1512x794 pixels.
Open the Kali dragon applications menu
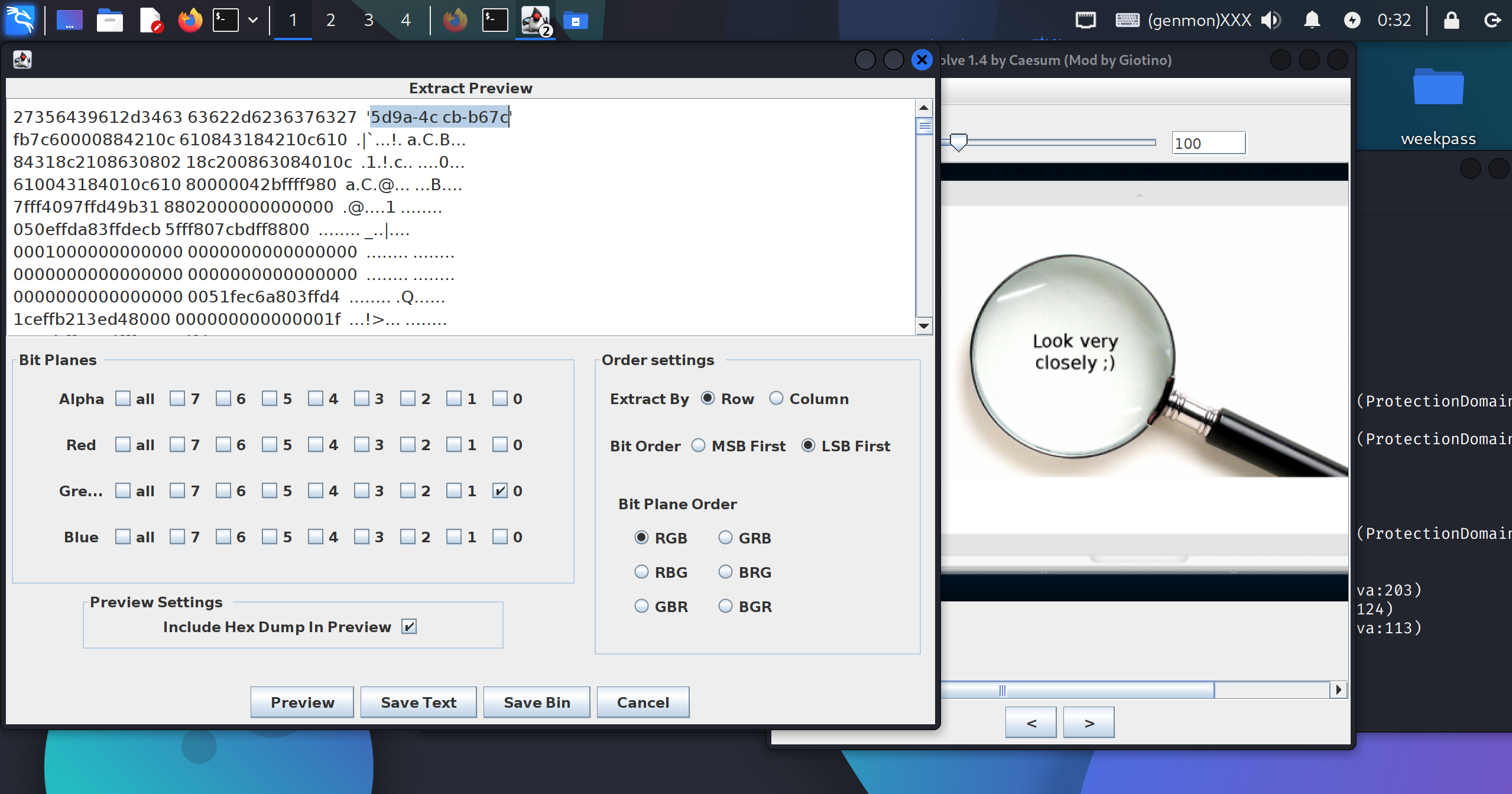click(21, 20)
